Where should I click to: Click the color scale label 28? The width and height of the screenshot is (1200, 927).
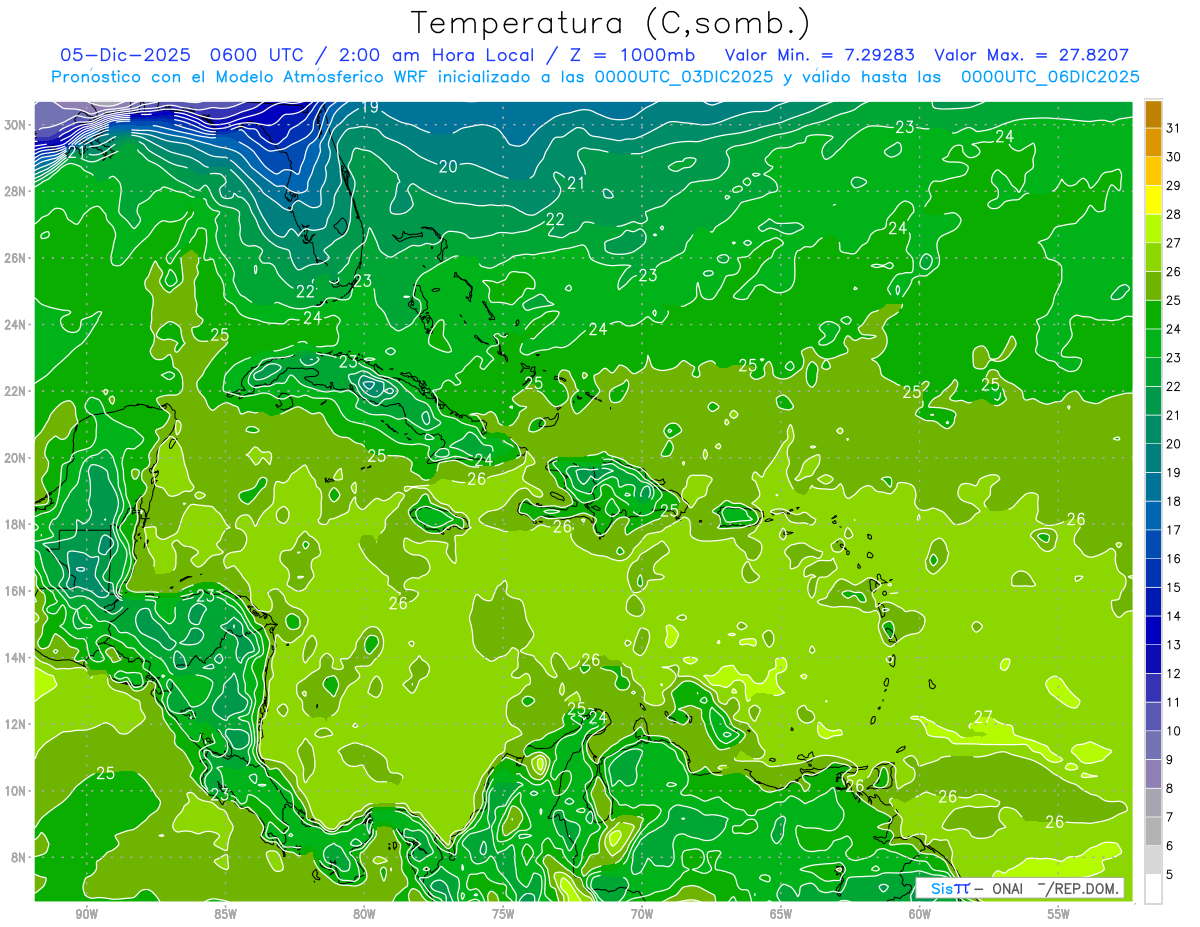tap(1173, 213)
